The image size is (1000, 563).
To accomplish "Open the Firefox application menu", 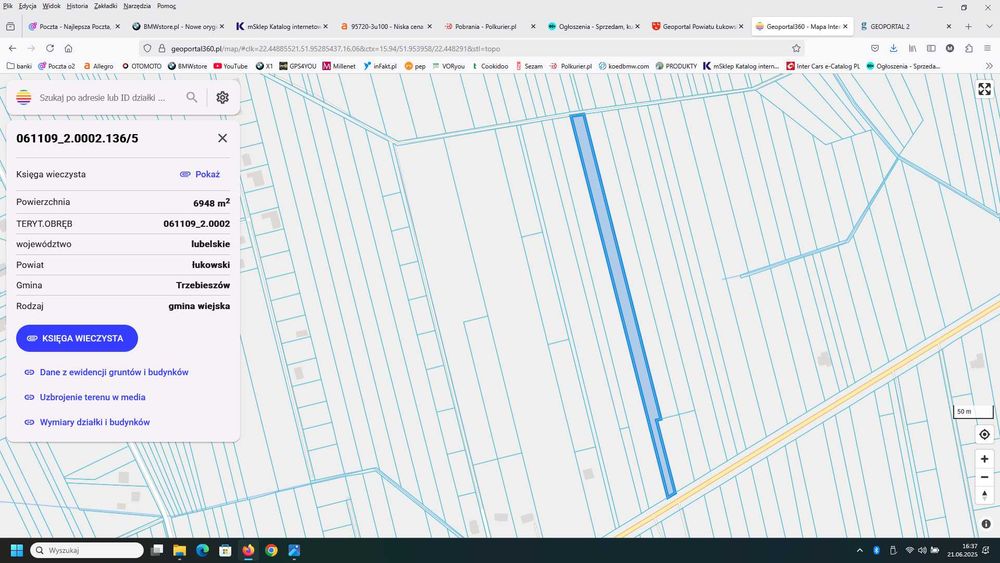I will coord(987,48).
